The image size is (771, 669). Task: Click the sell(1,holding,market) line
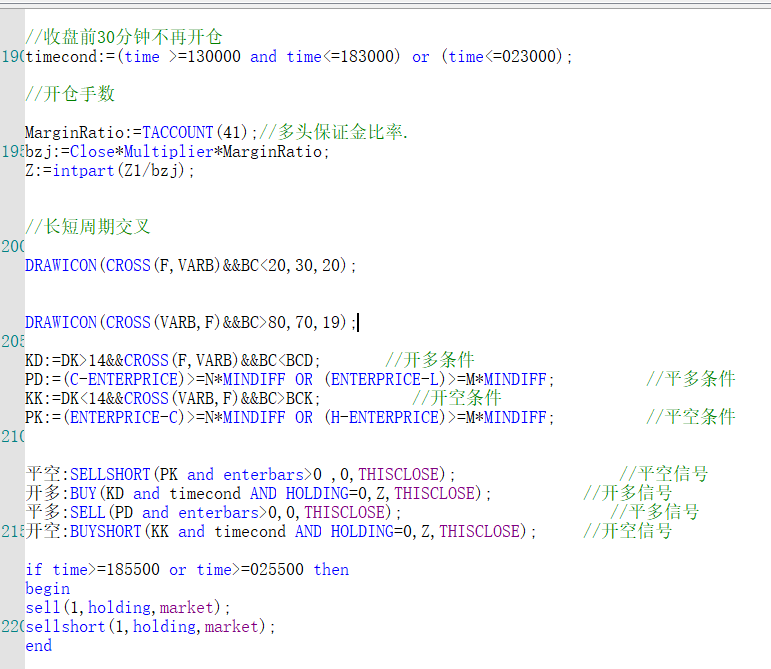(x=128, y=608)
